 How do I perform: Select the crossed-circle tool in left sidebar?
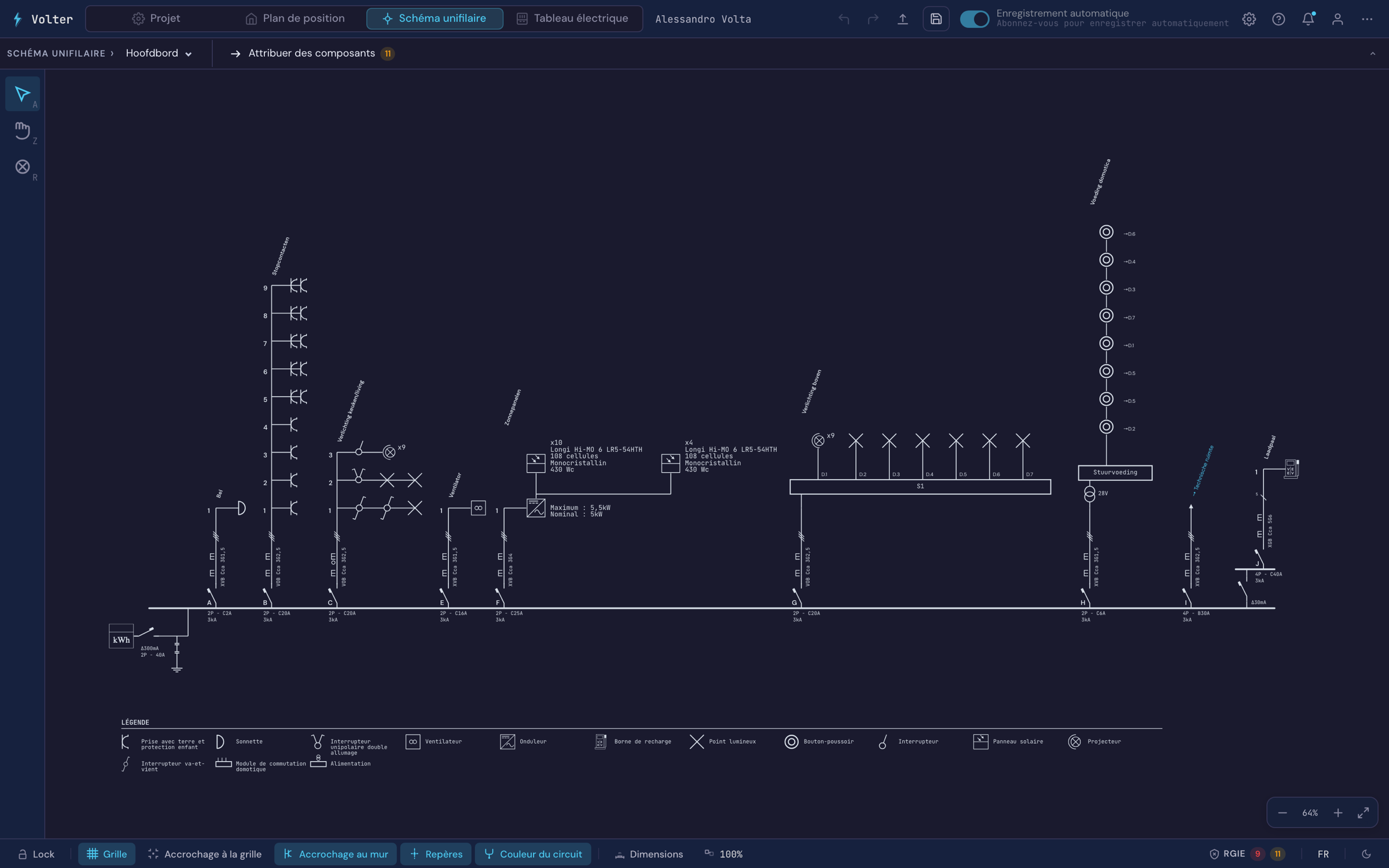click(23, 167)
